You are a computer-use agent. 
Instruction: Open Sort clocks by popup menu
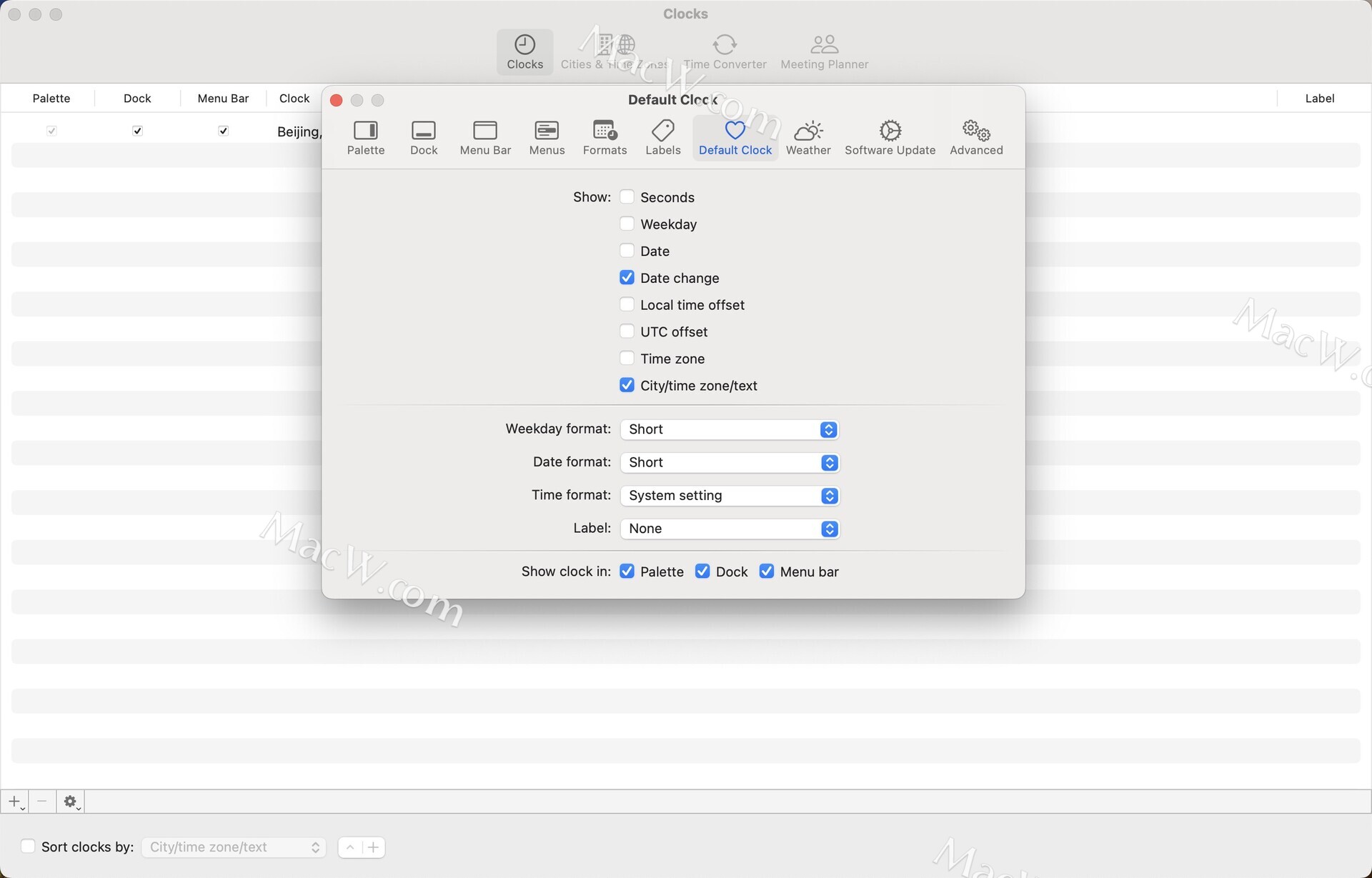234,847
